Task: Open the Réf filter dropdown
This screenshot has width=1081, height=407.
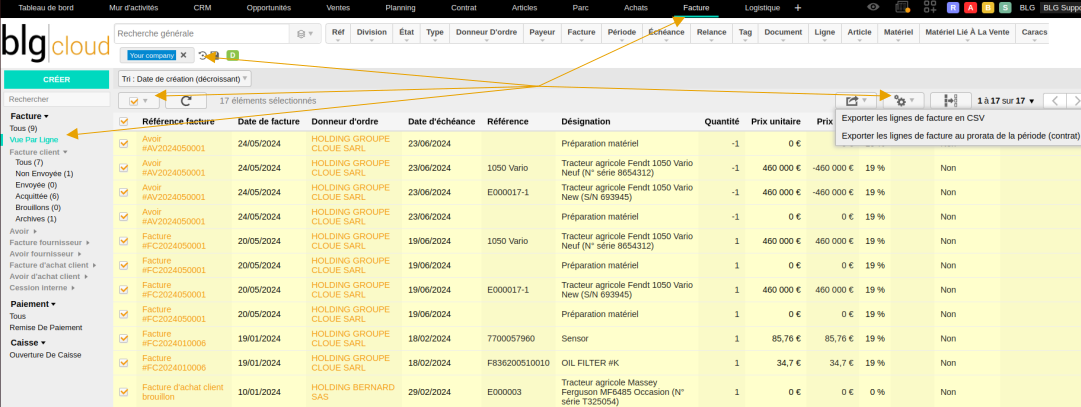Action: coord(338,33)
